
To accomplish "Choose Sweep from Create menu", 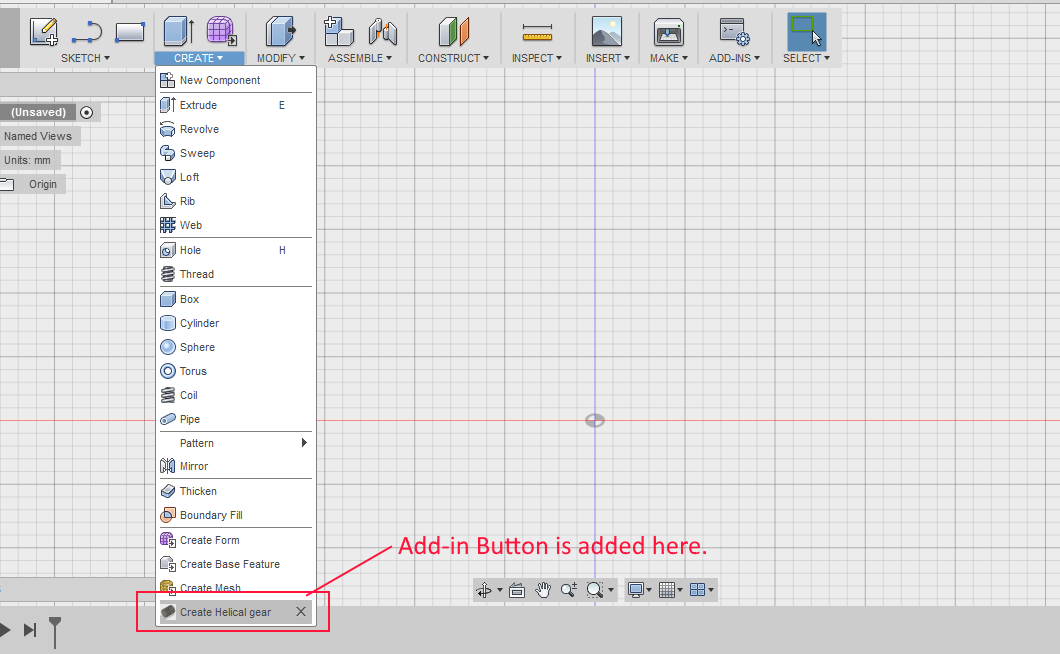I will tap(236, 154).
